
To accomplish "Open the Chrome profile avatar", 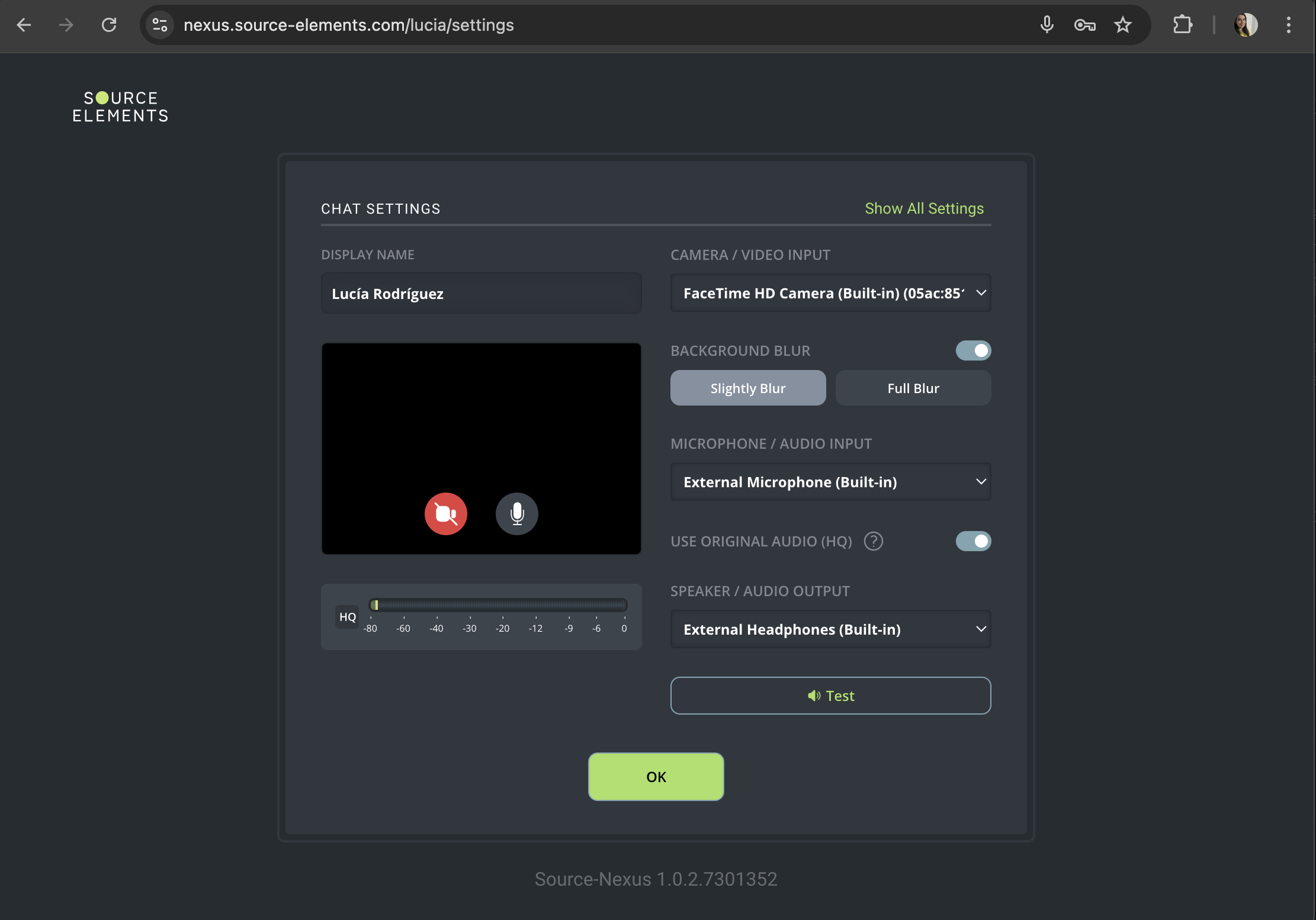I will coord(1246,25).
